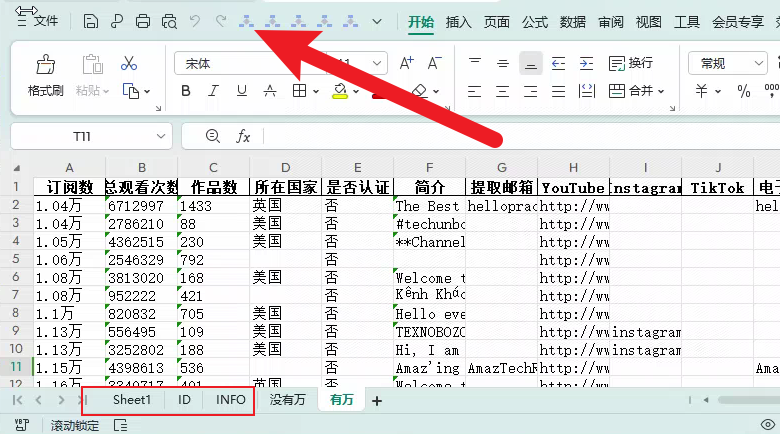Open Print Preview from quick toolbar
This screenshot has width=780, height=434.
[x=169, y=21]
